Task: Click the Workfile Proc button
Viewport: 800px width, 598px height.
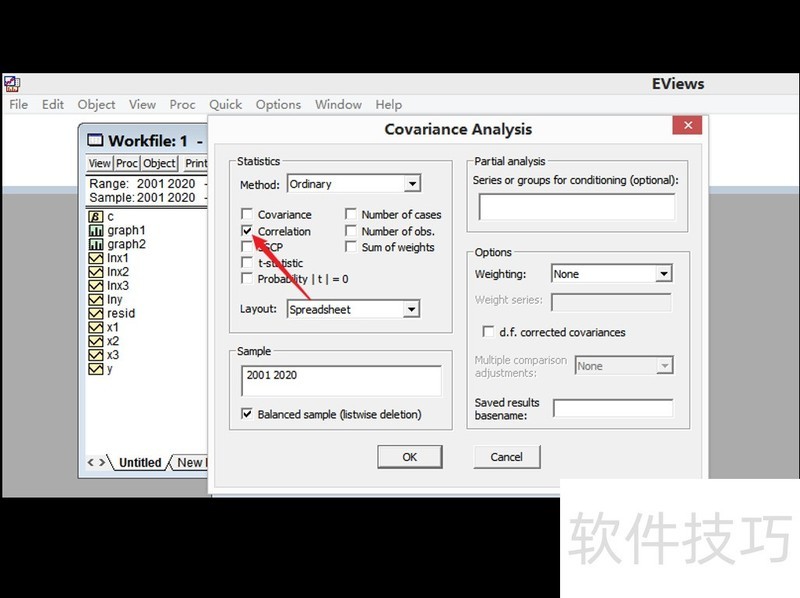Action: pyautogui.click(x=127, y=163)
